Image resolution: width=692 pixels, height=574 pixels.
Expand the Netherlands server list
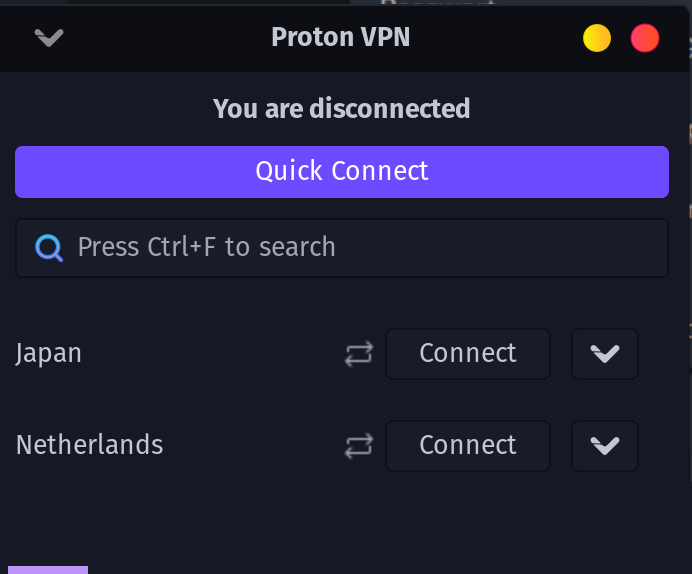click(x=604, y=446)
